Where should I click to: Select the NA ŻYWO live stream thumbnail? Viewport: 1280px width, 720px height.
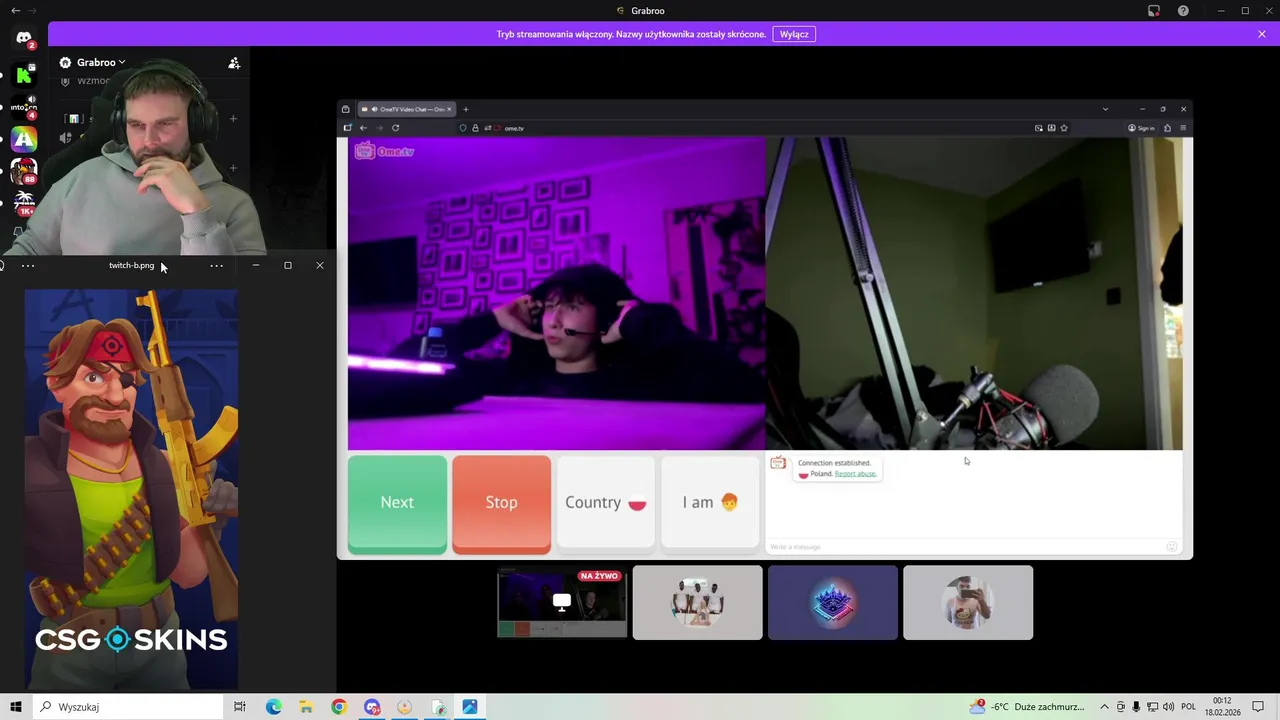(x=562, y=603)
